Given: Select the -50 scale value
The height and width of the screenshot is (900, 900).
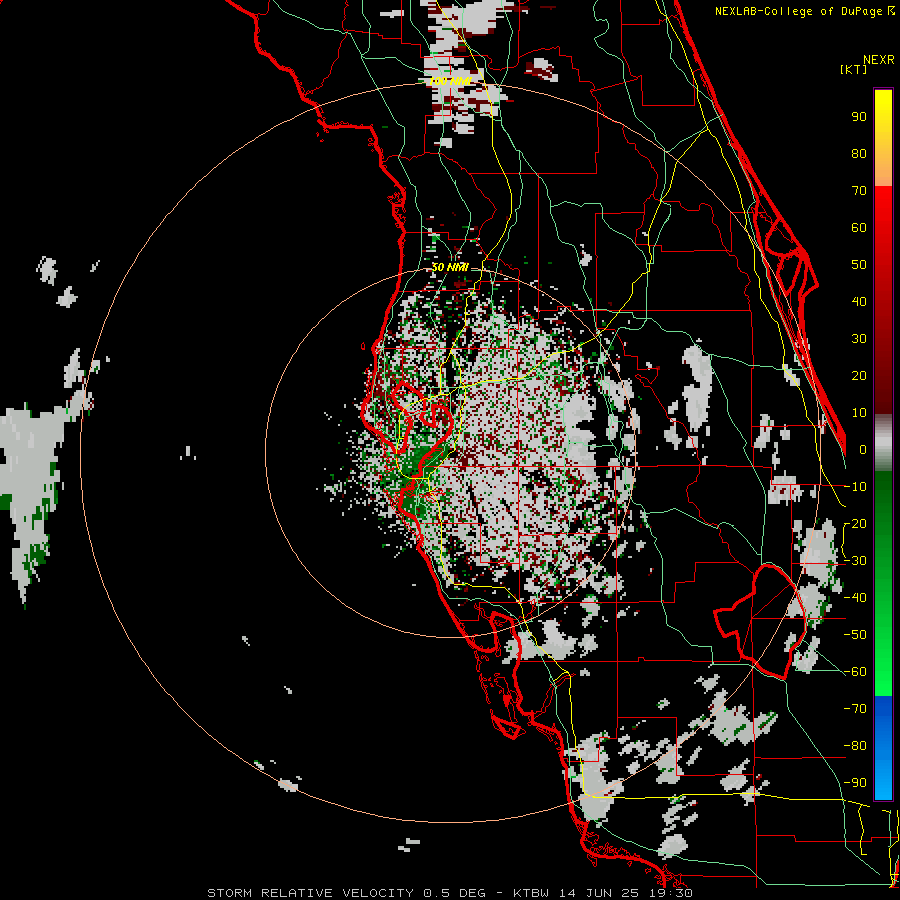Looking at the screenshot, I should point(856,635).
